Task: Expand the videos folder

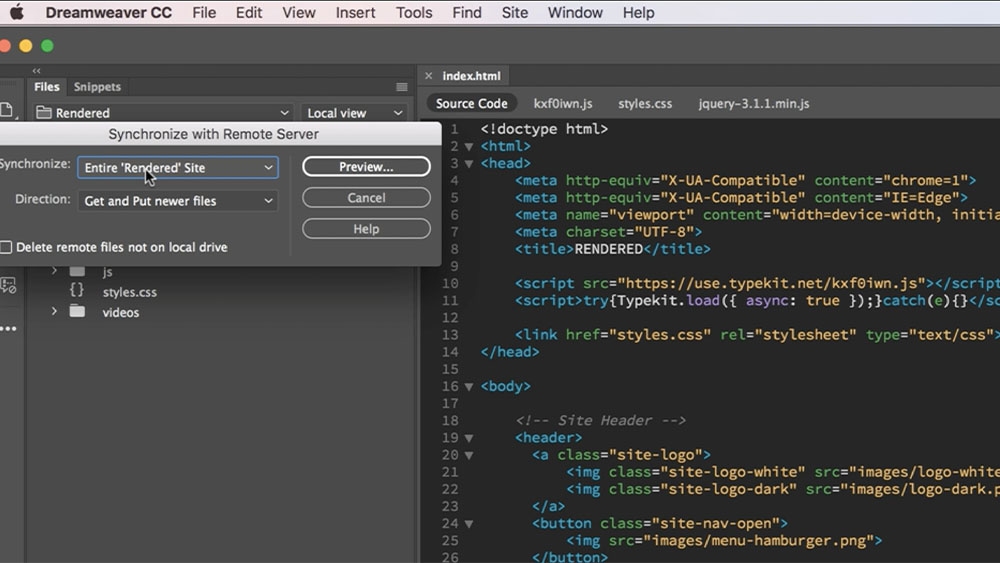Action: click(54, 312)
